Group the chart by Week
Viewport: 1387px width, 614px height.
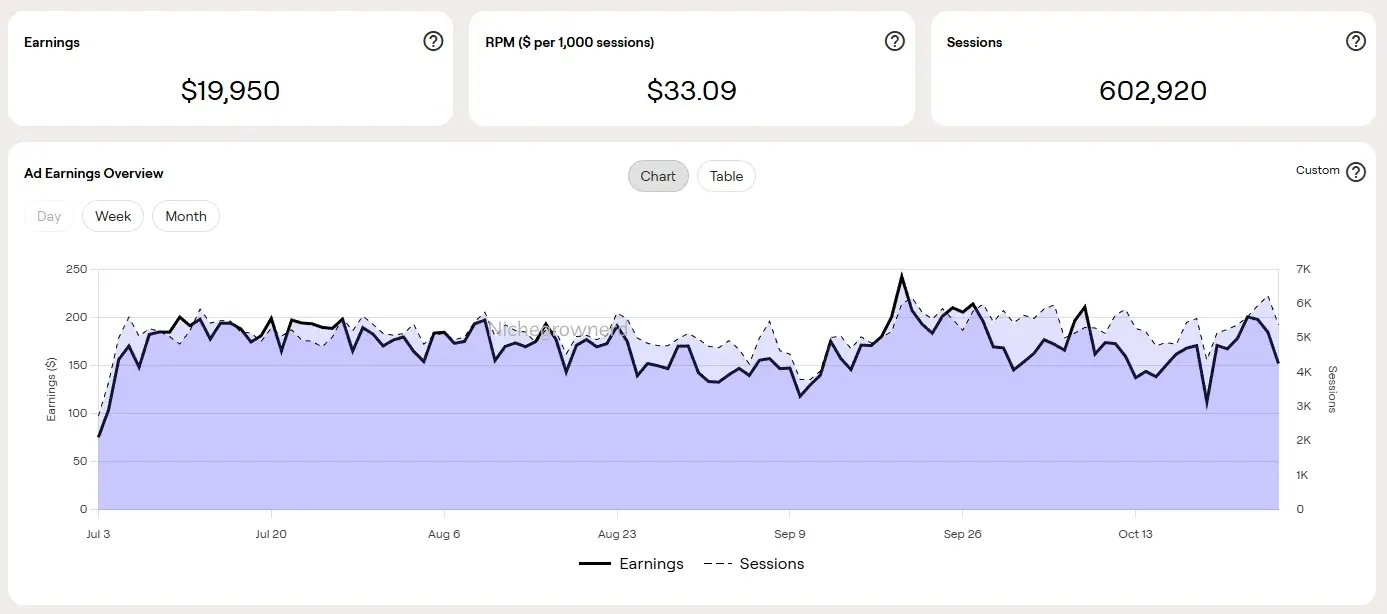click(113, 216)
